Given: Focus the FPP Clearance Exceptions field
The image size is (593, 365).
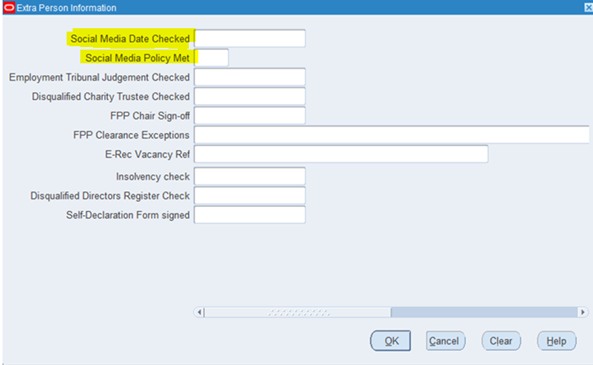Looking at the screenshot, I should [392, 135].
